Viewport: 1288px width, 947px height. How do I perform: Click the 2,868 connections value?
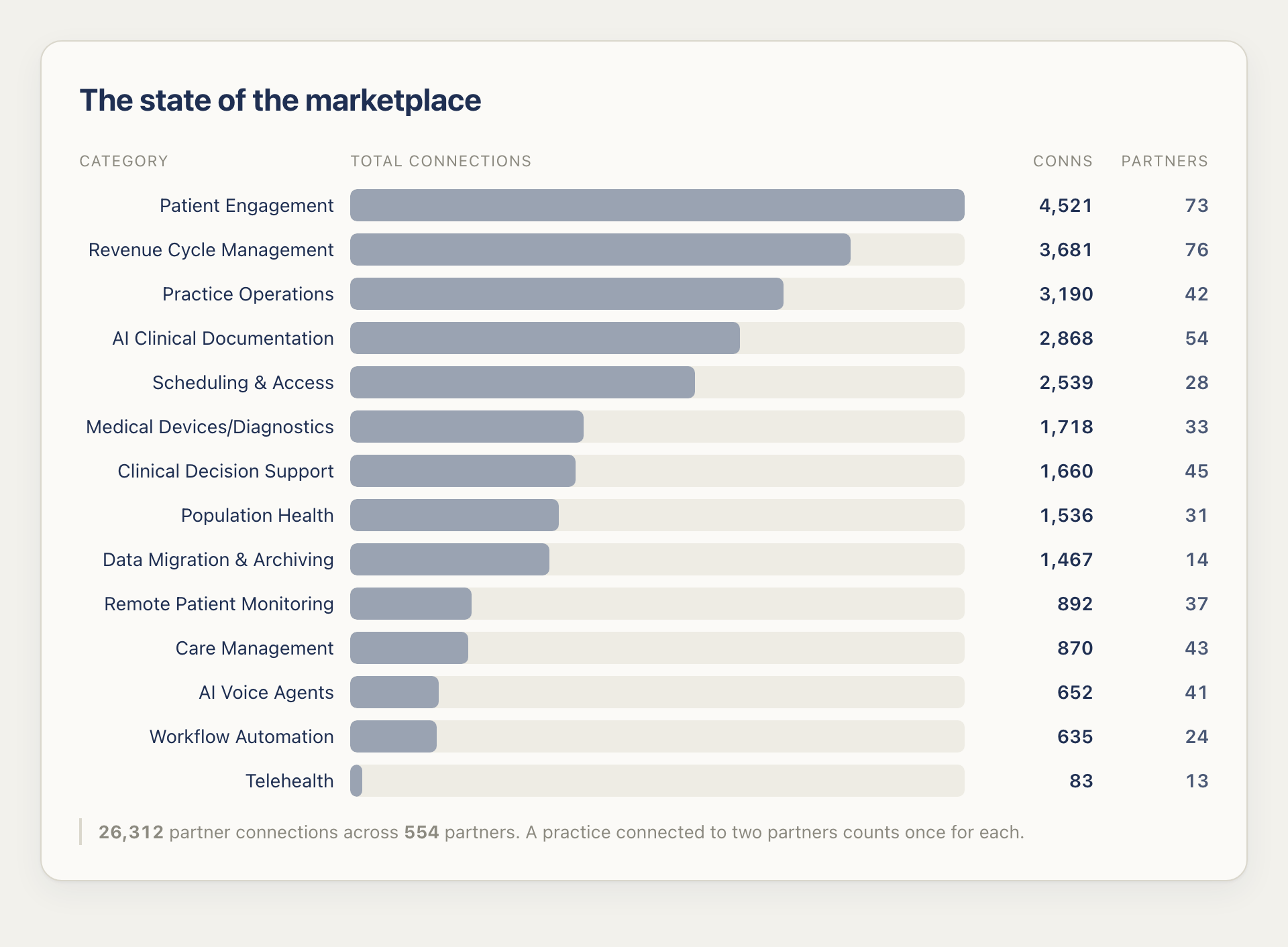(1066, 338)
